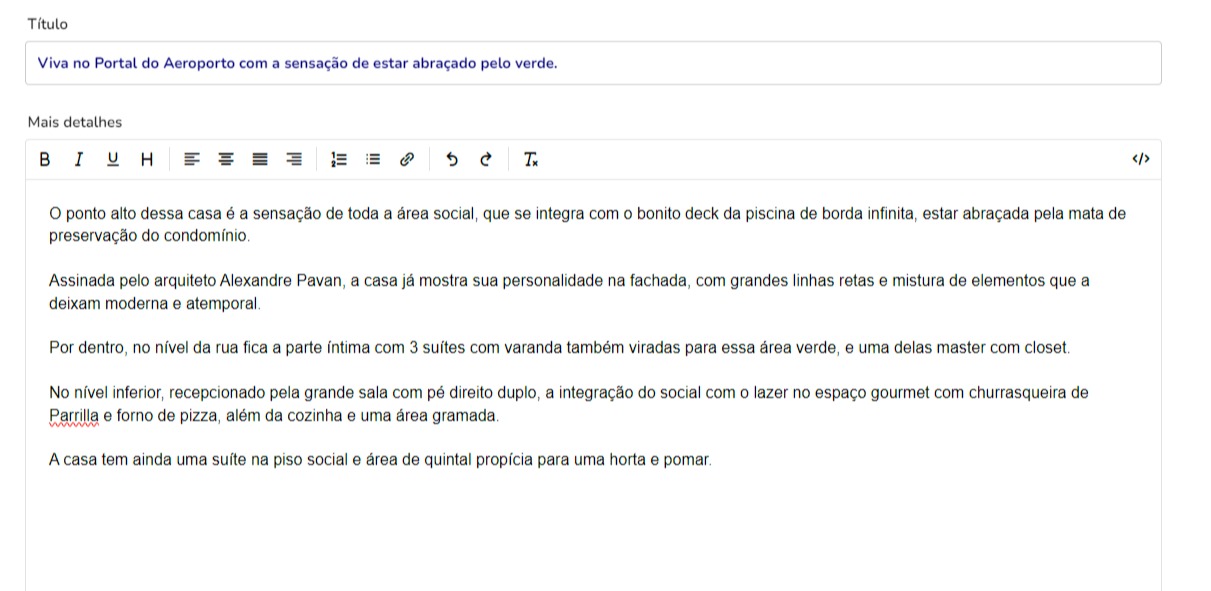The image size is (1211, 591).
Task: Enable underline text formatting
Action: click(x=112, y=159)
